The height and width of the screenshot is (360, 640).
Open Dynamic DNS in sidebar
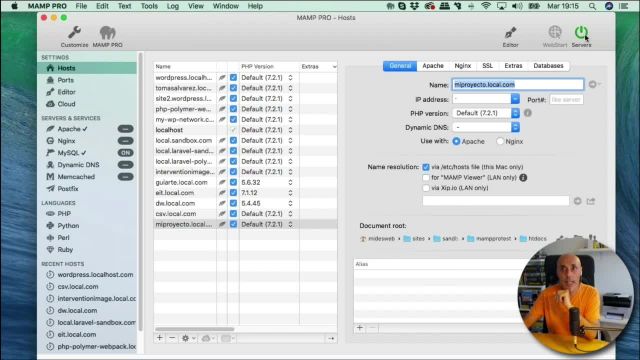[78, 164]
